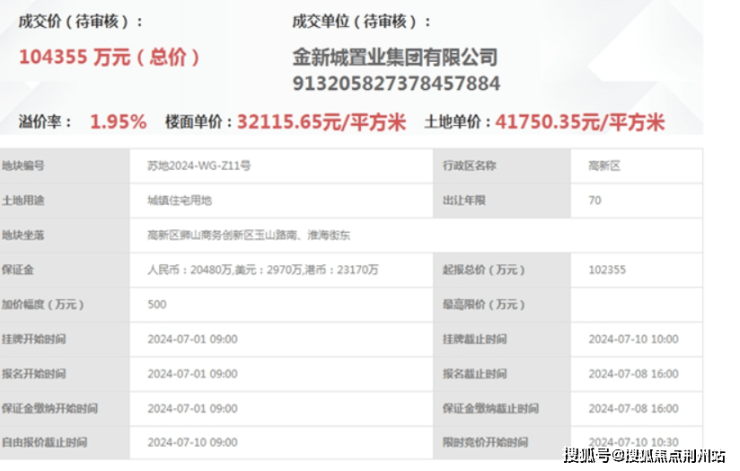Click the 加价幅度 value 500
Screen dimensions: 740x471
click(157, 304)
